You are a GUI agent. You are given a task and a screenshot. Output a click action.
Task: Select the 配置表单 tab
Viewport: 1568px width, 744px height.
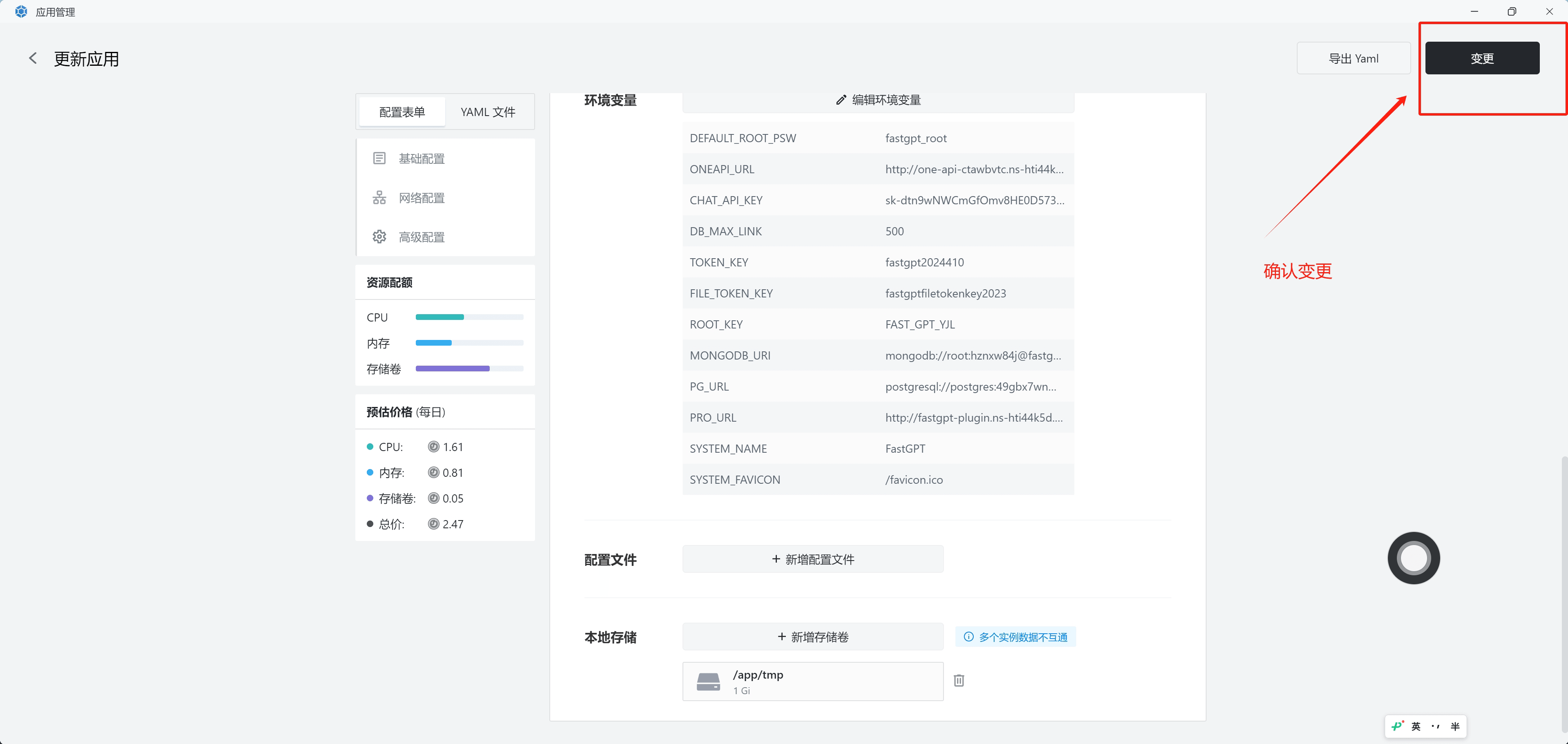[402, 112]
